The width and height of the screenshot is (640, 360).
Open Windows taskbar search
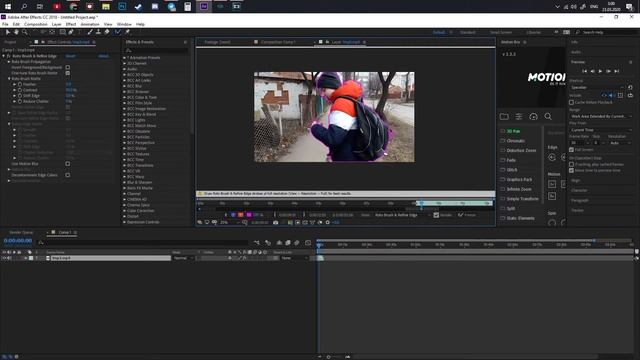coord(24,7)
